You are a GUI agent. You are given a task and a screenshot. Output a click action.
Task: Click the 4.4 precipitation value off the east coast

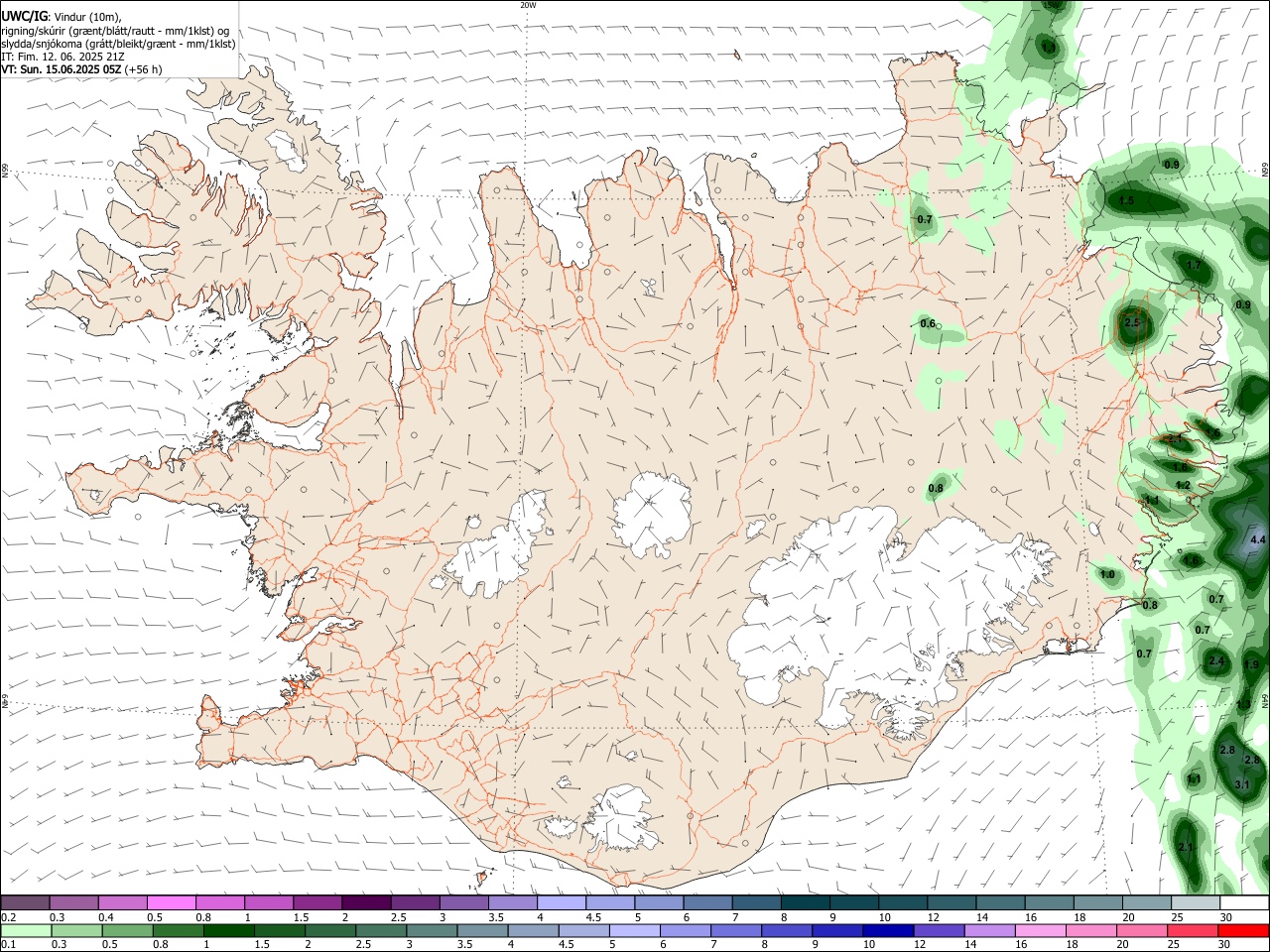(1258, 539)
